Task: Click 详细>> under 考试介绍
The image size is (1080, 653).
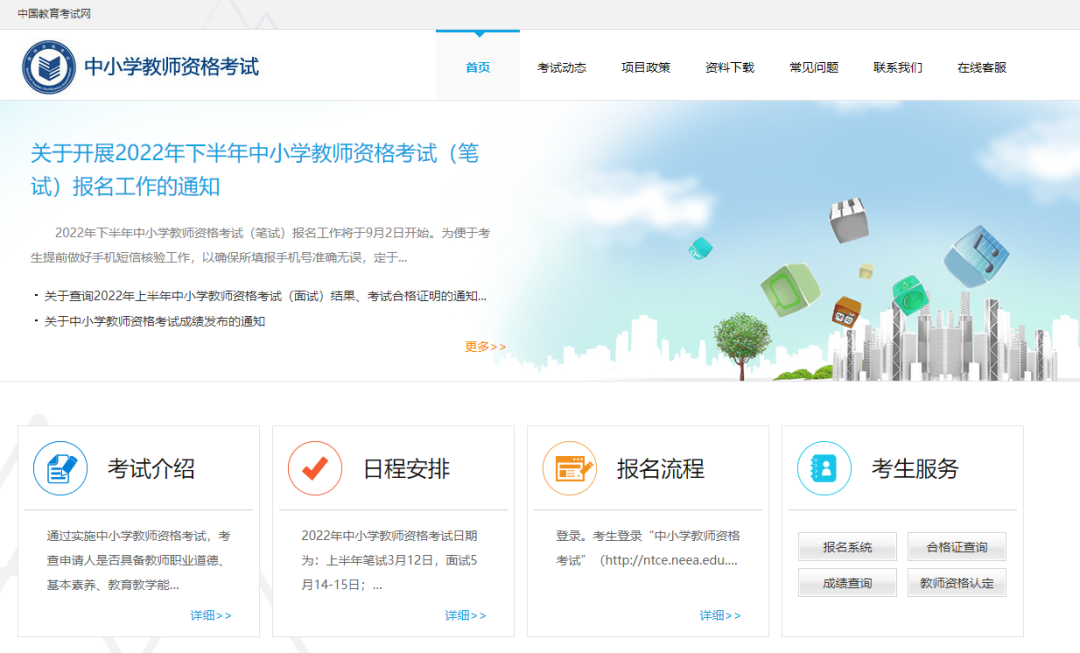Action: click(x=211, y=615)
